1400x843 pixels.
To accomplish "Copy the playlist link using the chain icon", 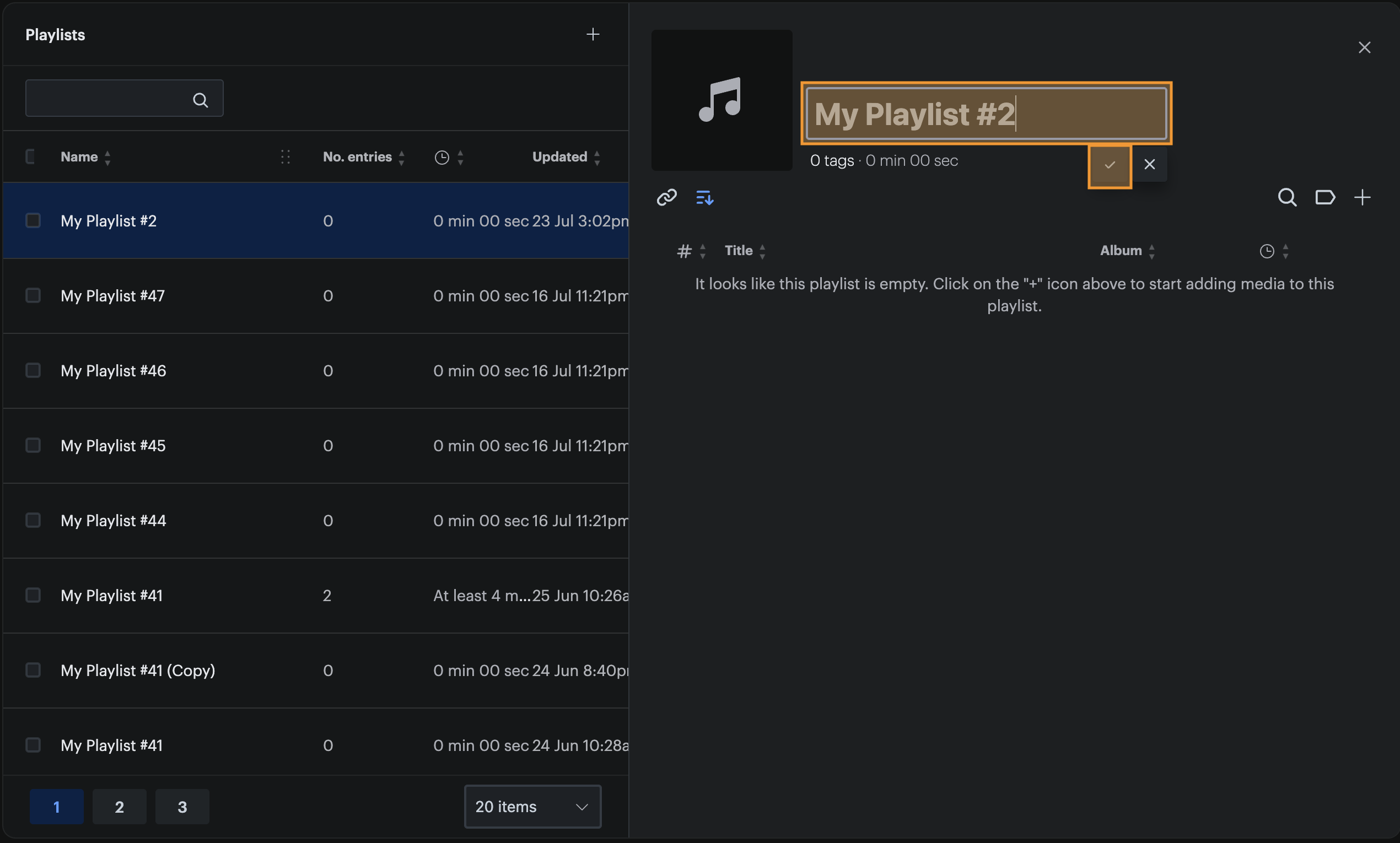I will tap(666, 197).
